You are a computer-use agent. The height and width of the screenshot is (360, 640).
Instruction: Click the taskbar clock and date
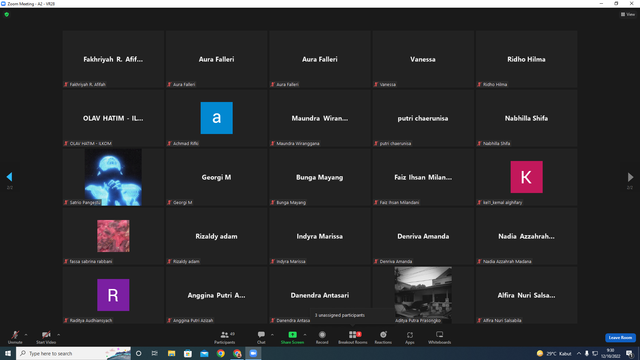(x=610, y=353)
